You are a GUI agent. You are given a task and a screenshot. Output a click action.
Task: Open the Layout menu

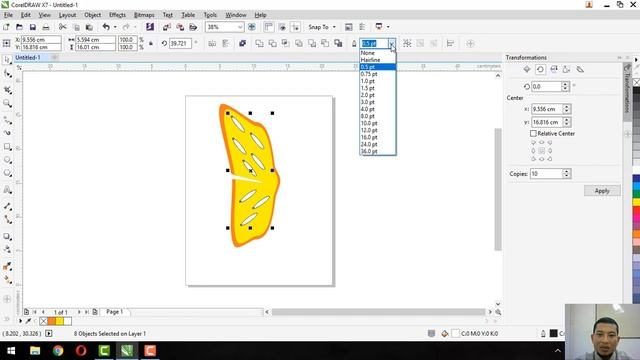[x=67, y=15]
